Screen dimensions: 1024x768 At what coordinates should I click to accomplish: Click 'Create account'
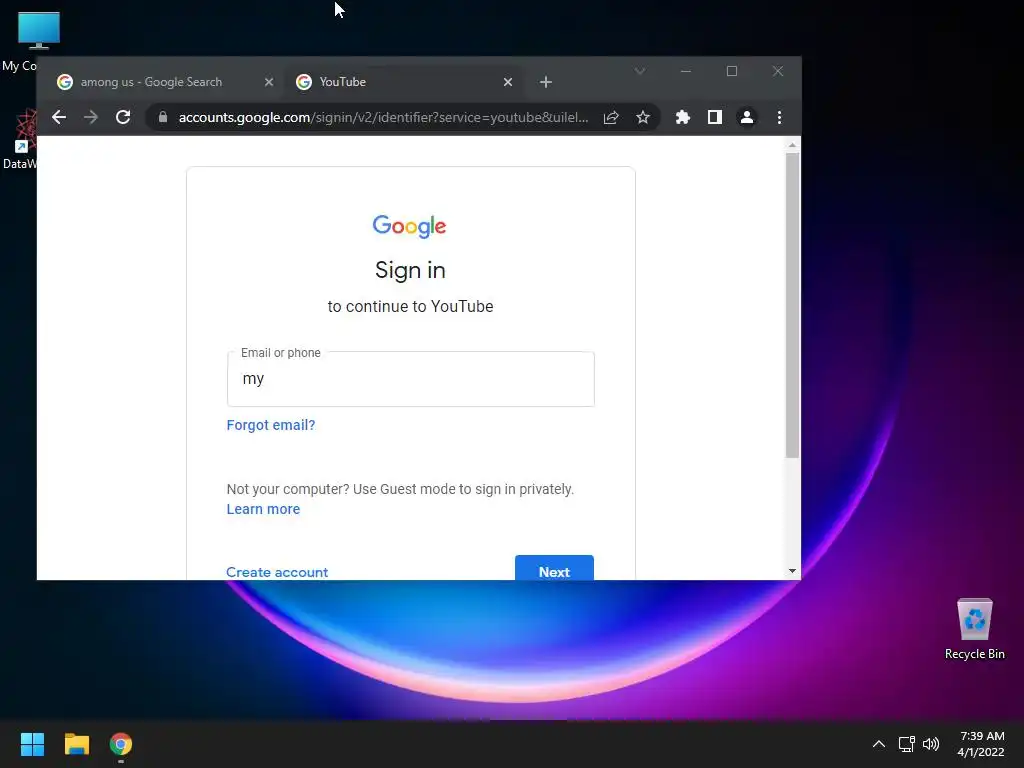(x=277, y=572)
